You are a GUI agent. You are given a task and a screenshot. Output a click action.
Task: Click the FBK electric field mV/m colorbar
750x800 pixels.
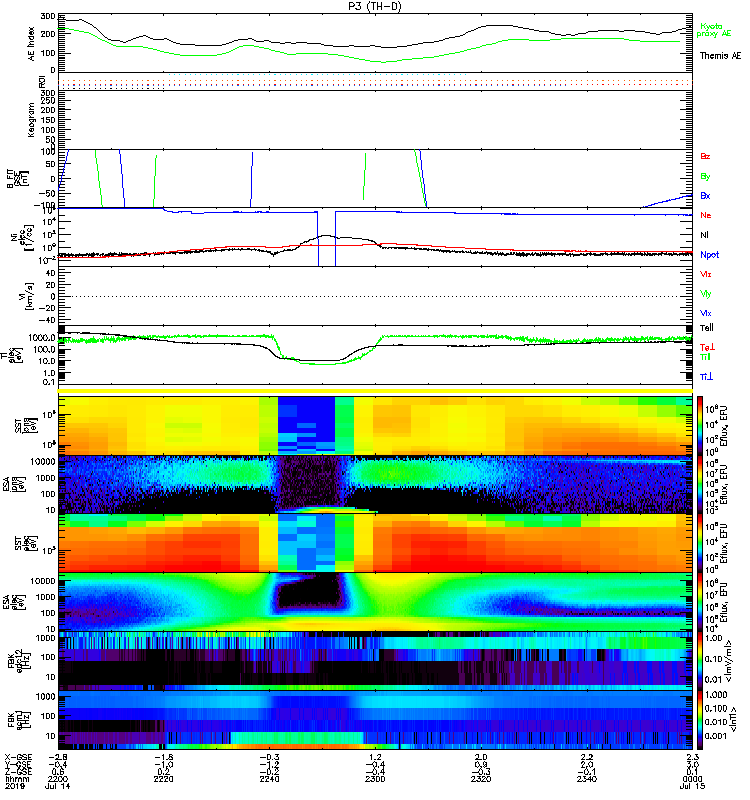[x=700, y=661]
